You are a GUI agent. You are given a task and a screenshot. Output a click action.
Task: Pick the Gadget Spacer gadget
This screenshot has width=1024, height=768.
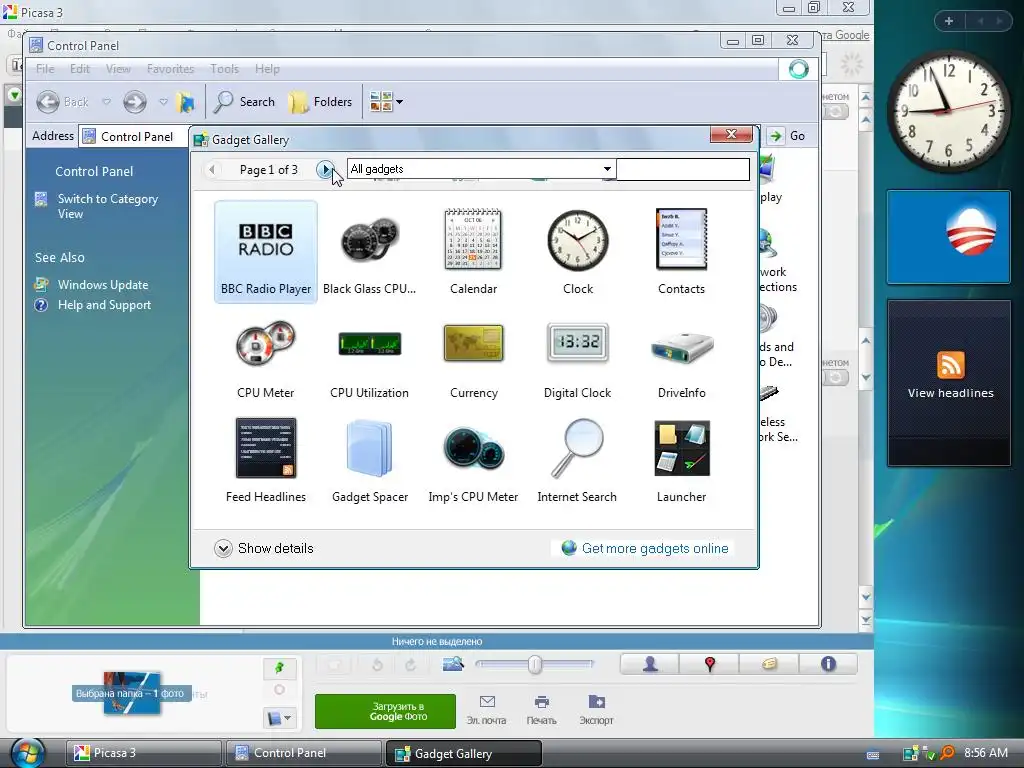click(x=370, y=460)
